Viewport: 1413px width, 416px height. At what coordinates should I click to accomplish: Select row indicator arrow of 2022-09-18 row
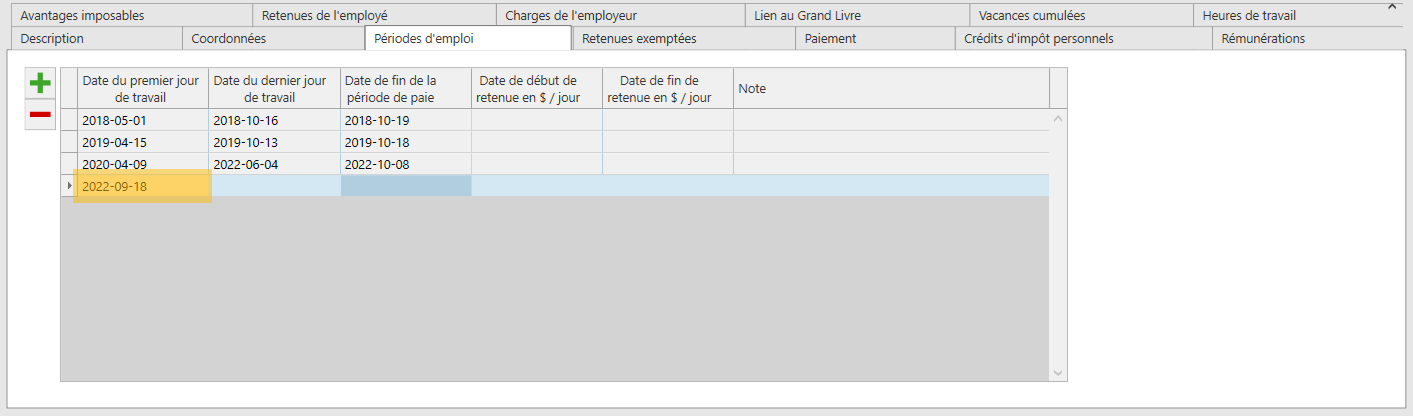click(x=69, y=186)
